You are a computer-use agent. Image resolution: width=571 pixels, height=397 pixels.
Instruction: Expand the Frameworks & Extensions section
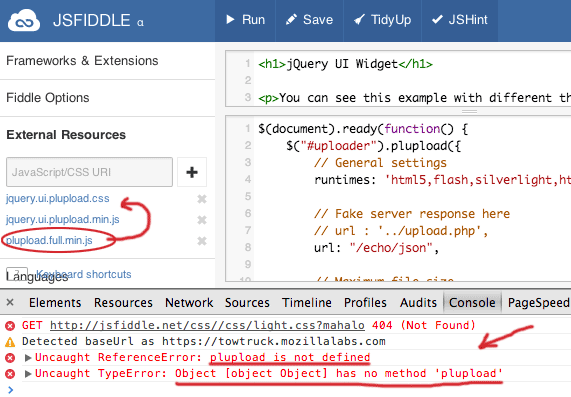82,60
